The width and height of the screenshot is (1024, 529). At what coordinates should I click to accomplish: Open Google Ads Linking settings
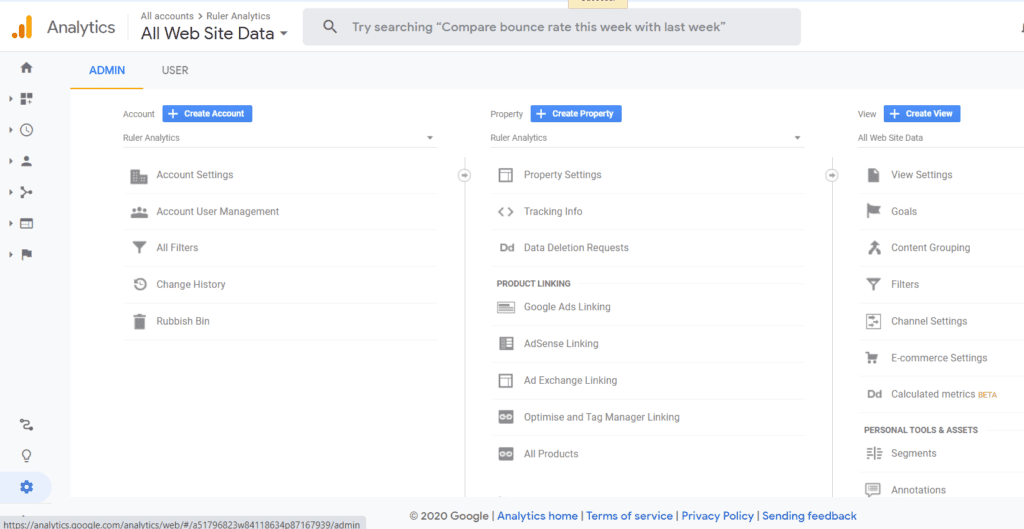point(566,307)
